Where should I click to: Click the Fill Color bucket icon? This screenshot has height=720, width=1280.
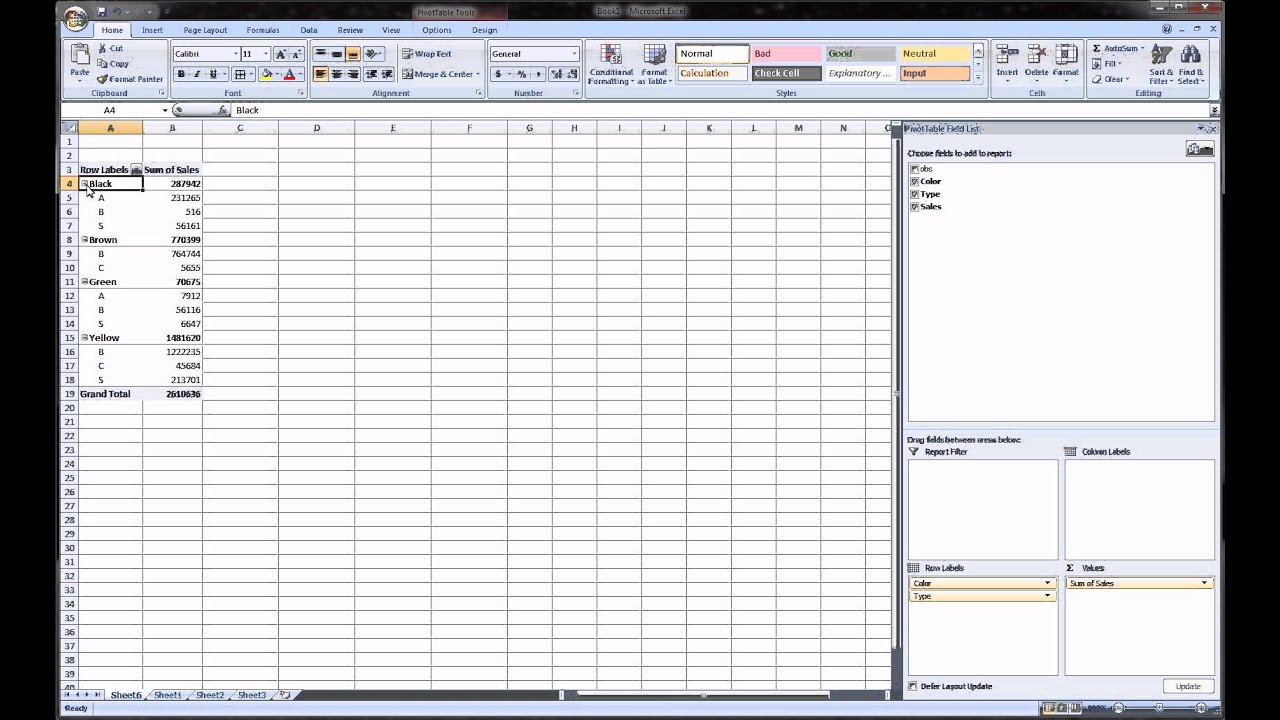click(x=266, y=74)
